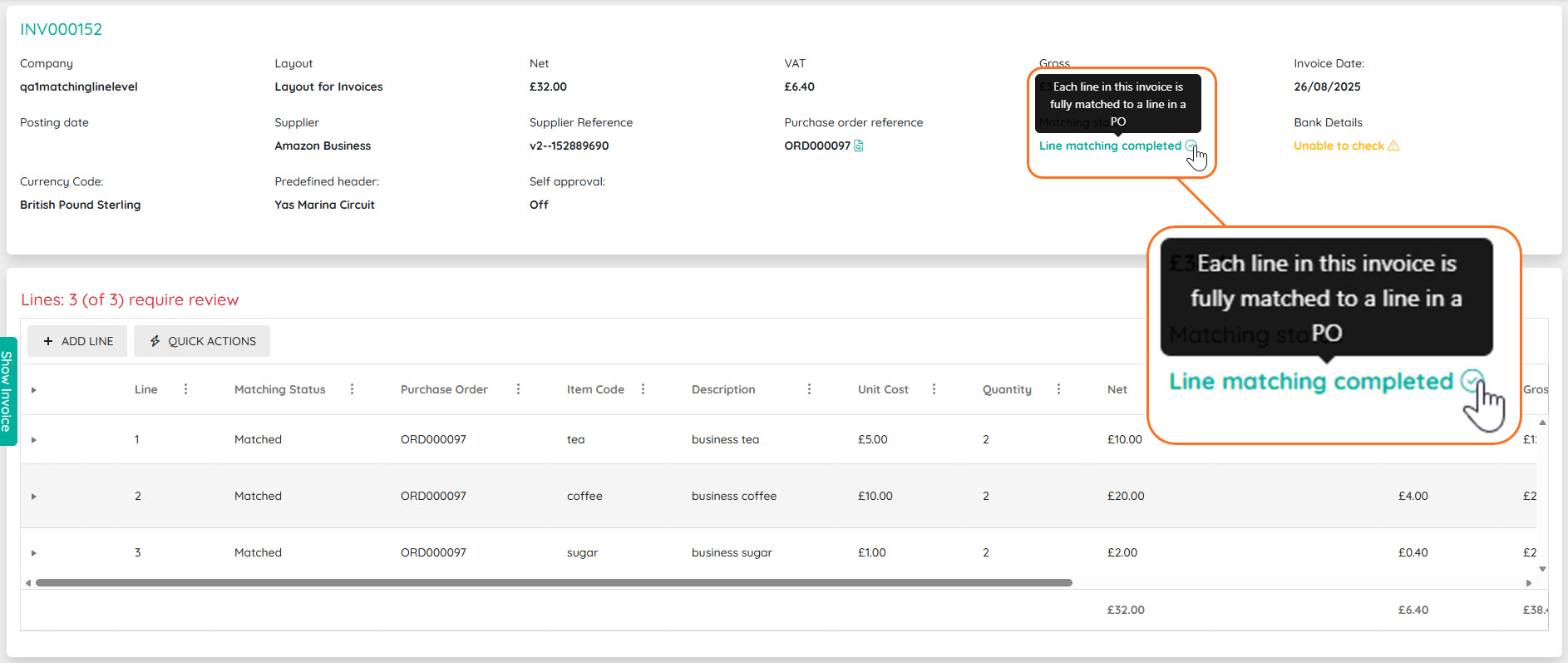Click unit cost £5.00 cell
The image size is (1568, 663).
click(873, 439)
